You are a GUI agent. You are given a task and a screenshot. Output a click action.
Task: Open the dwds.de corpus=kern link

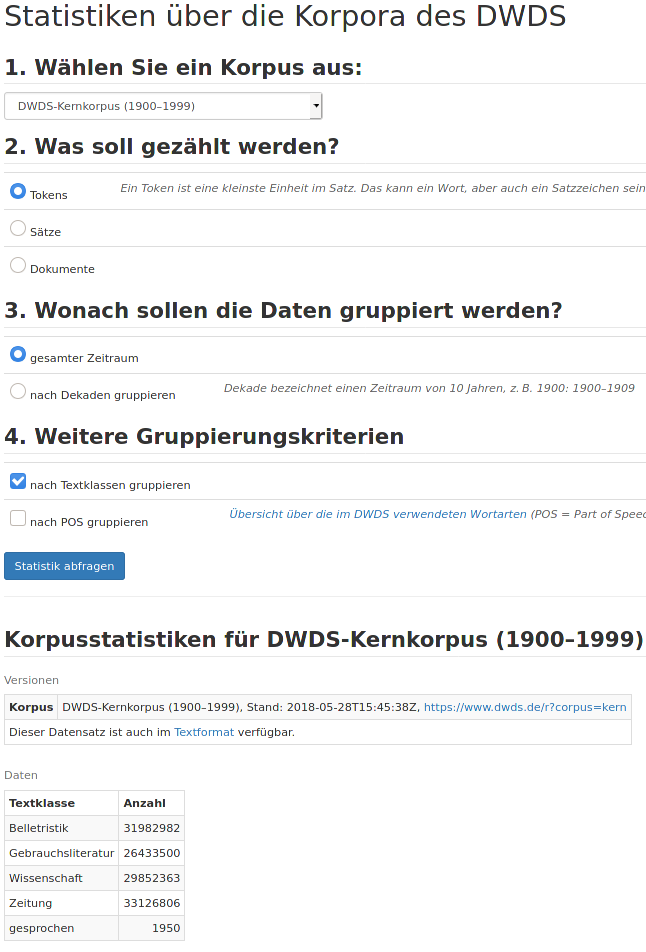coord(525,707)
